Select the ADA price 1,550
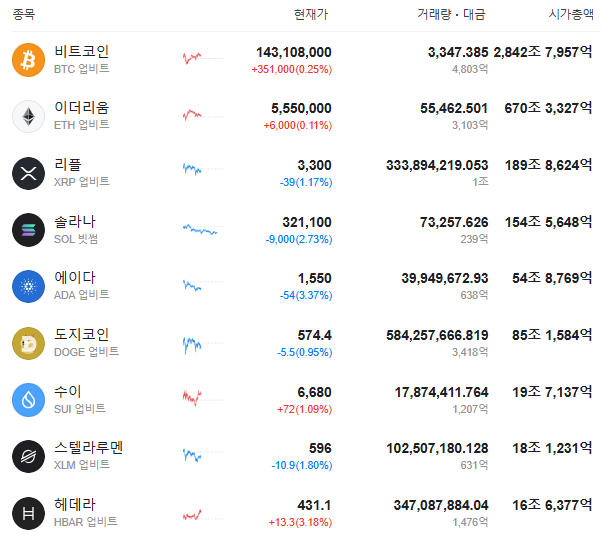Screen dimensions: 601x541 (315, 278)
